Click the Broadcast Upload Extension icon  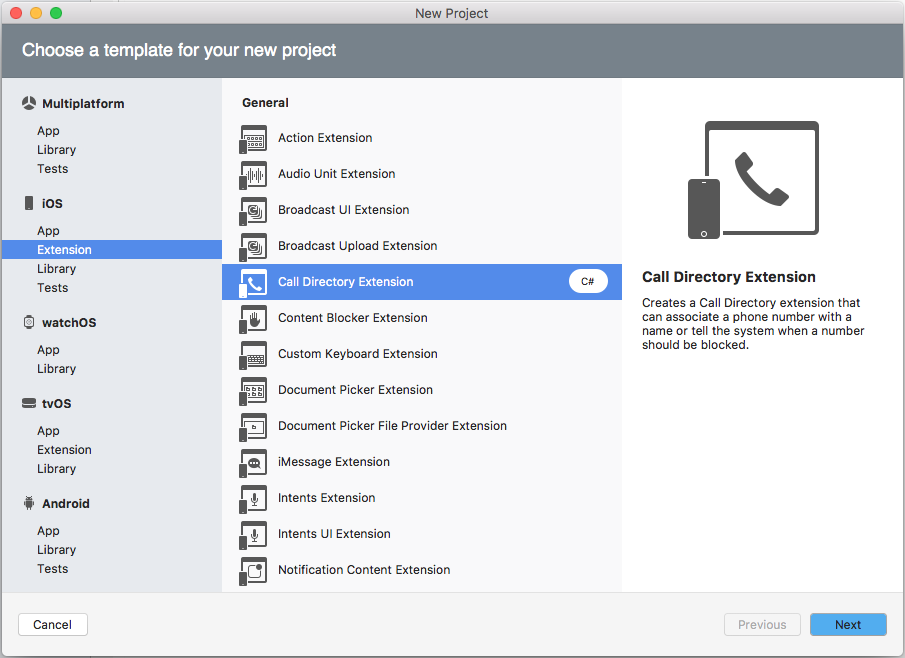pos(254,246)
